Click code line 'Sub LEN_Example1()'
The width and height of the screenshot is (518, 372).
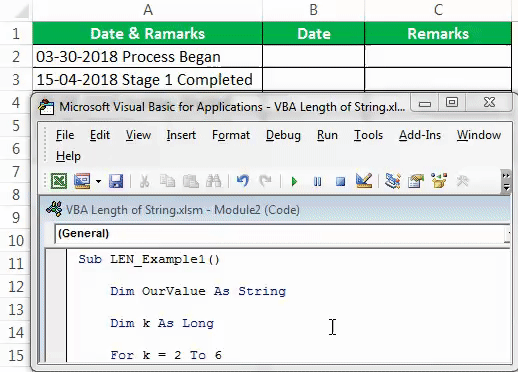click(x=149, y=259)
